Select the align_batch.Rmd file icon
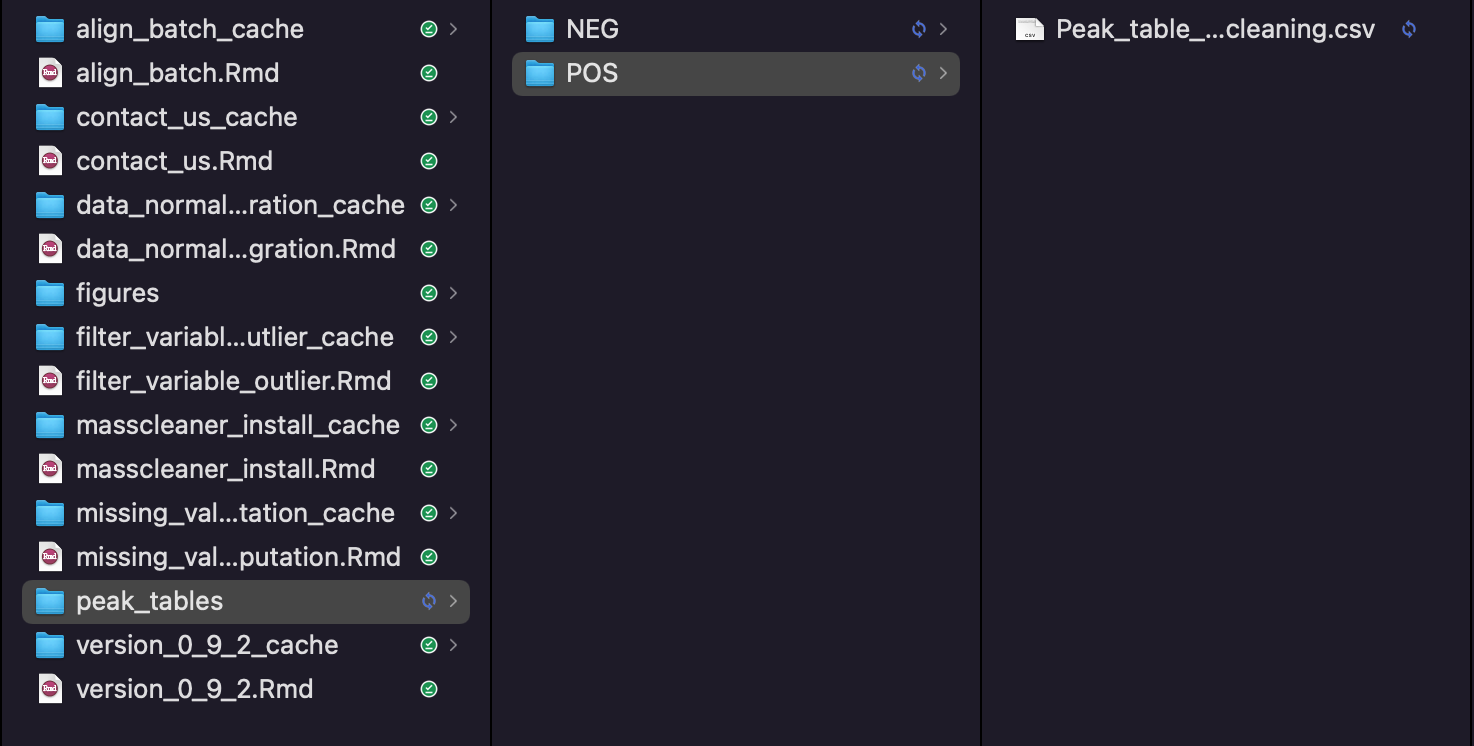The width and height of the screenshot is (1474, 746). pyautogui.click(x=50, y=73)
